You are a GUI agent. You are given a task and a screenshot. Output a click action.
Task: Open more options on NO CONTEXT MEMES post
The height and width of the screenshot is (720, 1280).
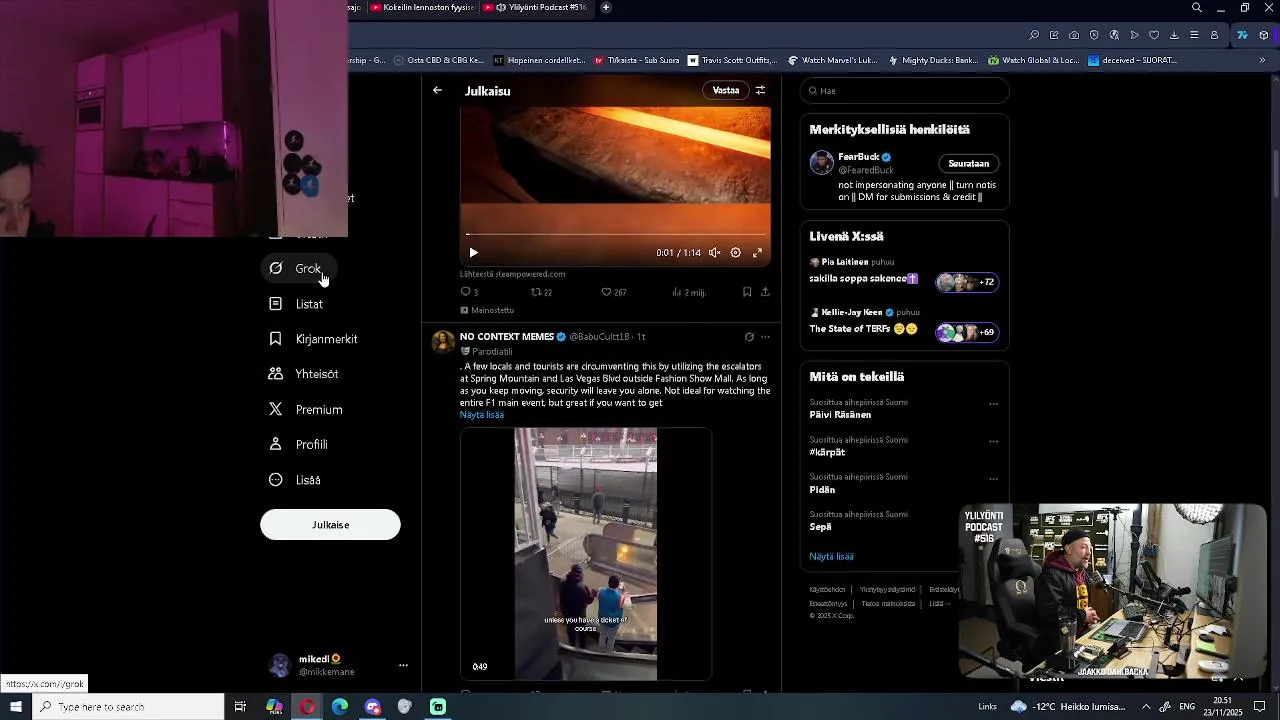coord(765,337)
